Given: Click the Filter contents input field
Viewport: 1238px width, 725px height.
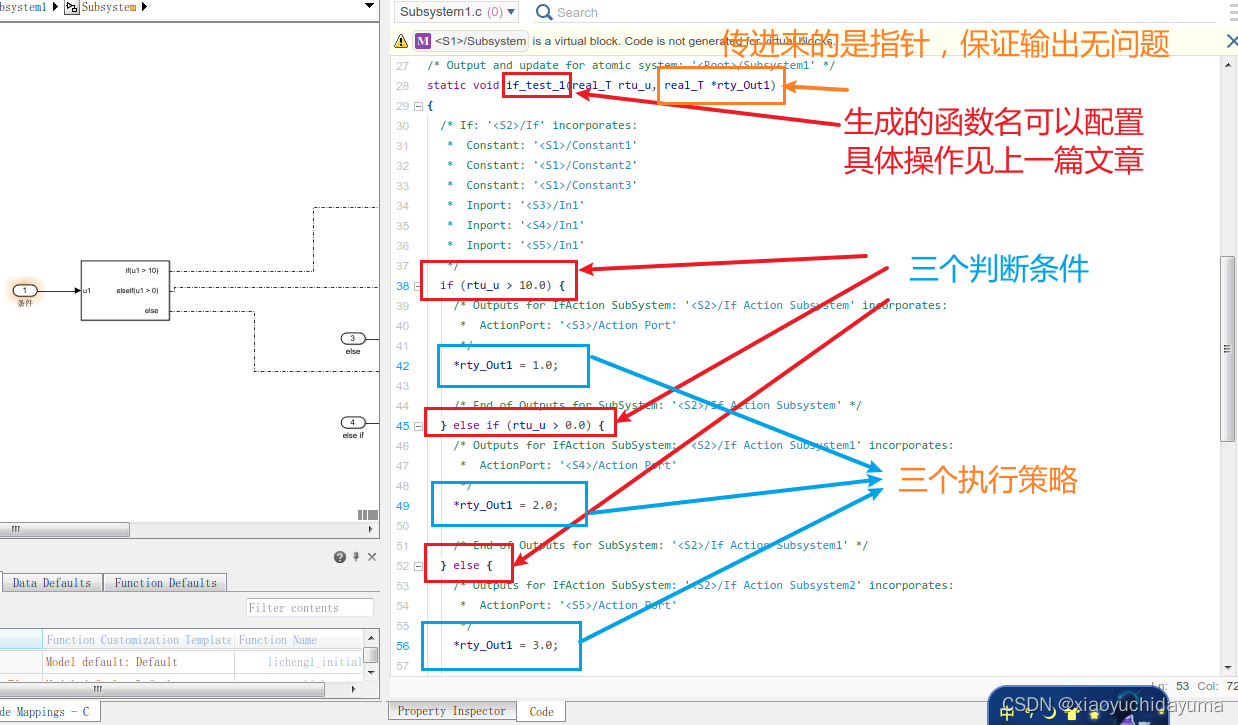Looking at the screenshot, I should click(x=310, y=607).
